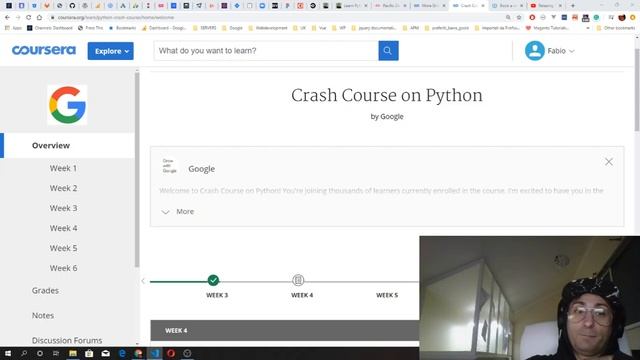Click the WEEK 5 timeline label

387,295
